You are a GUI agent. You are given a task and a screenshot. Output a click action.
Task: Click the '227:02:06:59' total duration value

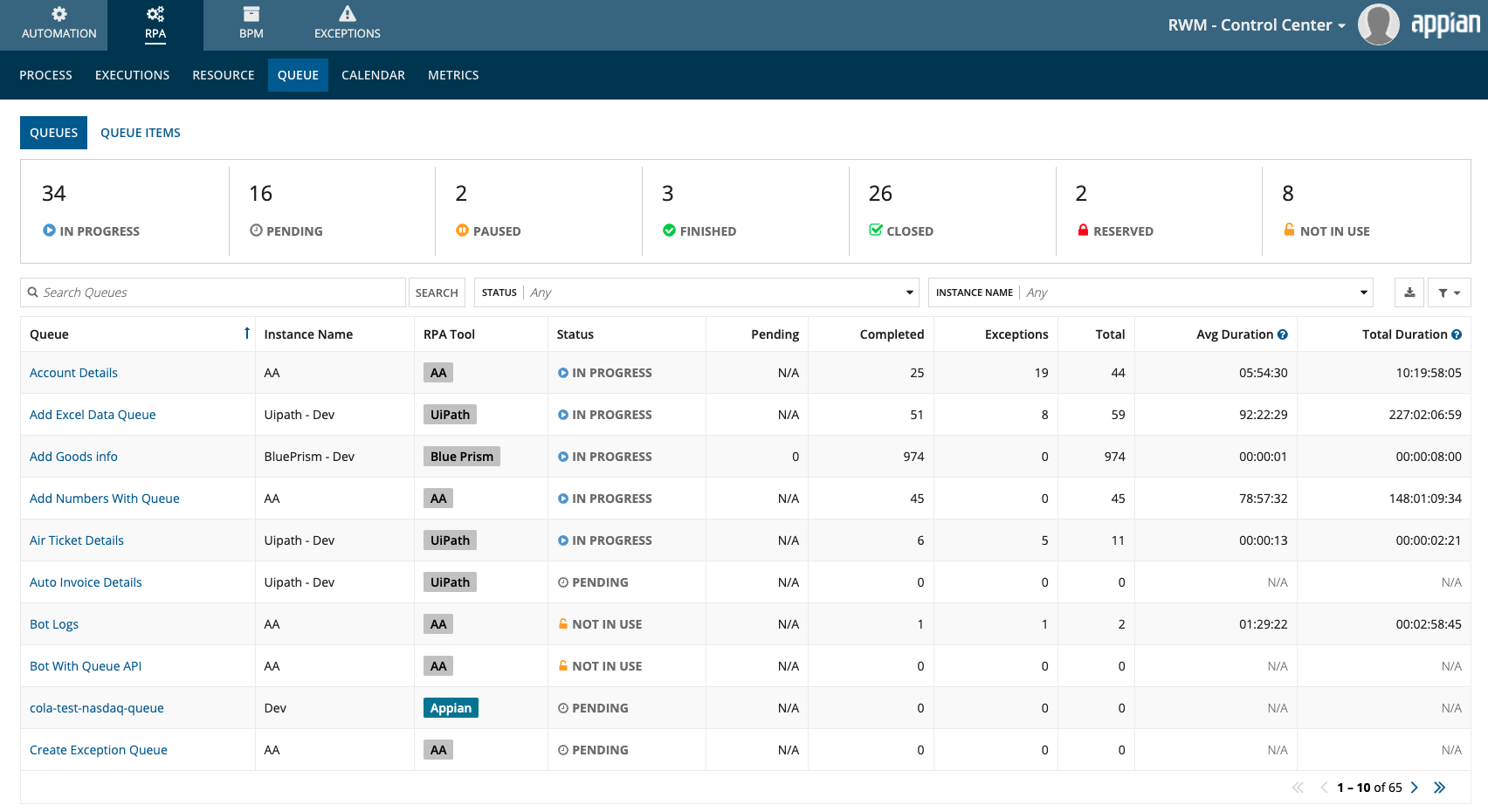[x=1425, y=415]
